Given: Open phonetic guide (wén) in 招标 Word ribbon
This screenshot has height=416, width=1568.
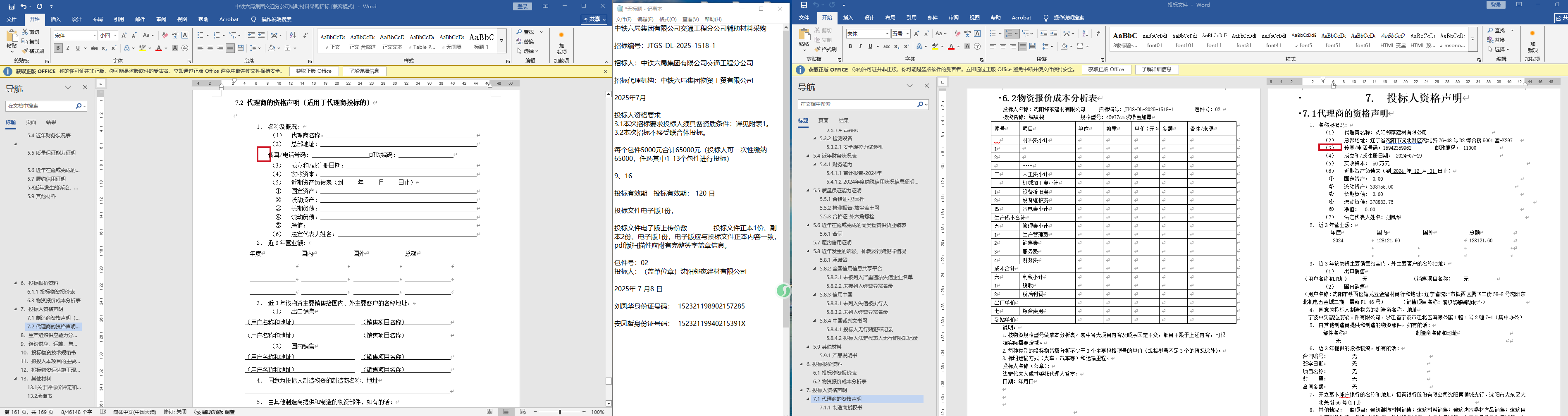Looking at the screenshot, I should click(175, 35).
